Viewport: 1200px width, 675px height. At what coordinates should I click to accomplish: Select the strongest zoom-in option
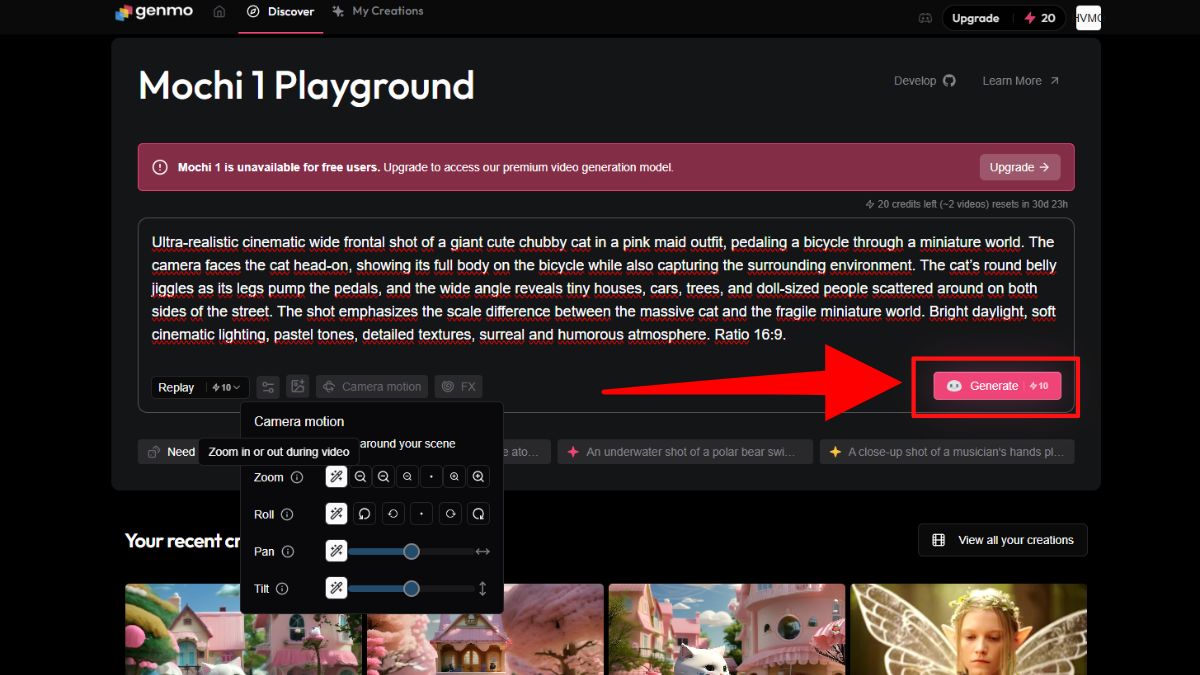click(x=479, y=477)
